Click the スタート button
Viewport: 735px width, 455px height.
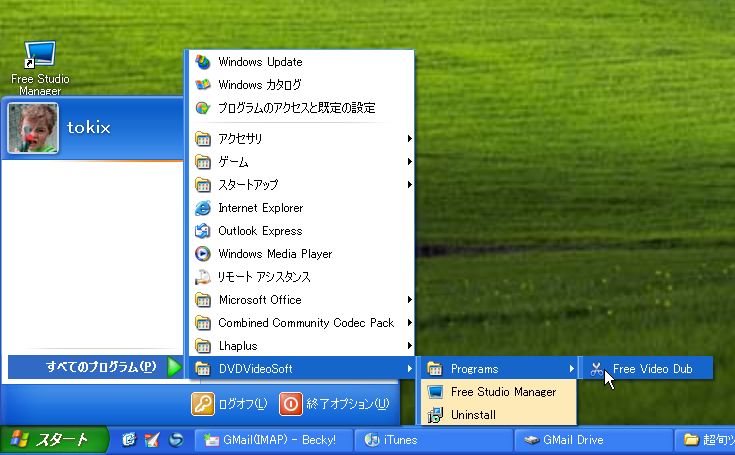(54, 440)
